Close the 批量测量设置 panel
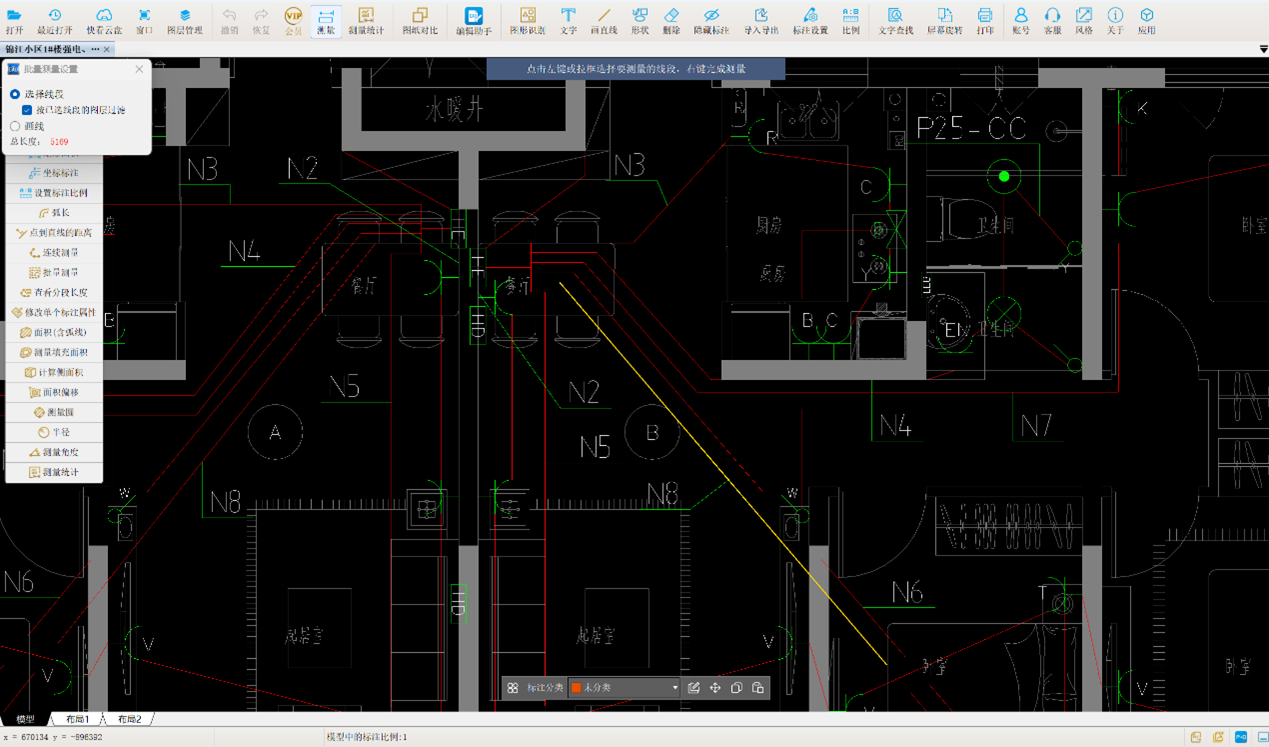The width and height of the screenshot is (1269, 747). [139, 69]
